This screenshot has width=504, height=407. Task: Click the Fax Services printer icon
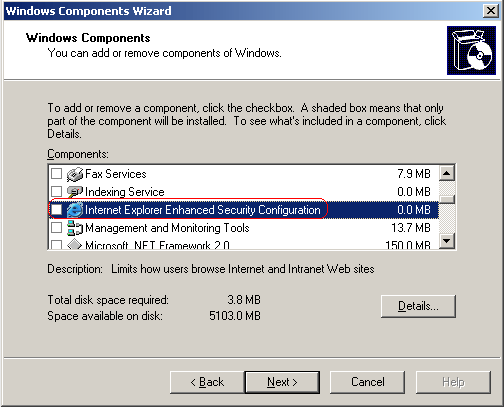[74, 174]
